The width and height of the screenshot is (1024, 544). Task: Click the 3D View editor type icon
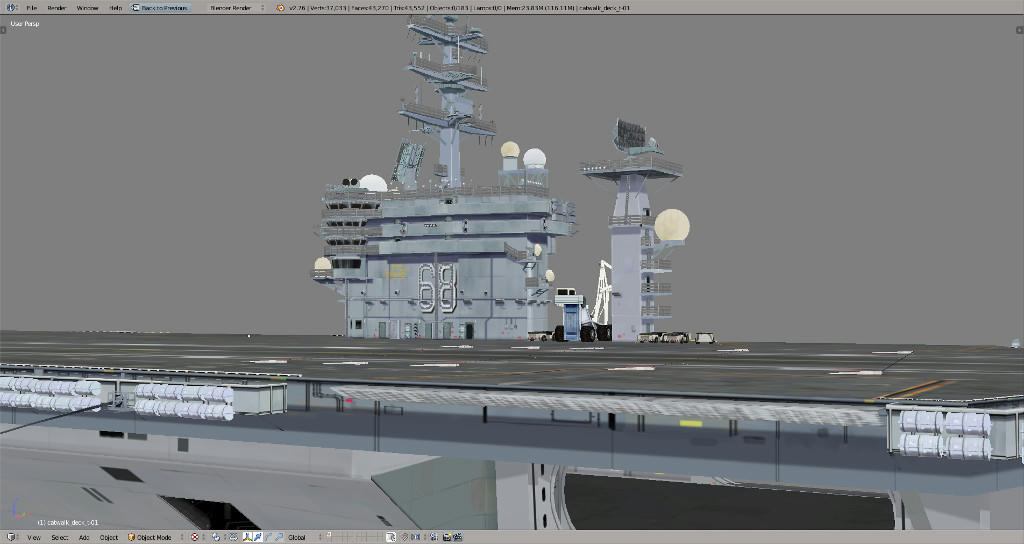click(x=9, y=537)
